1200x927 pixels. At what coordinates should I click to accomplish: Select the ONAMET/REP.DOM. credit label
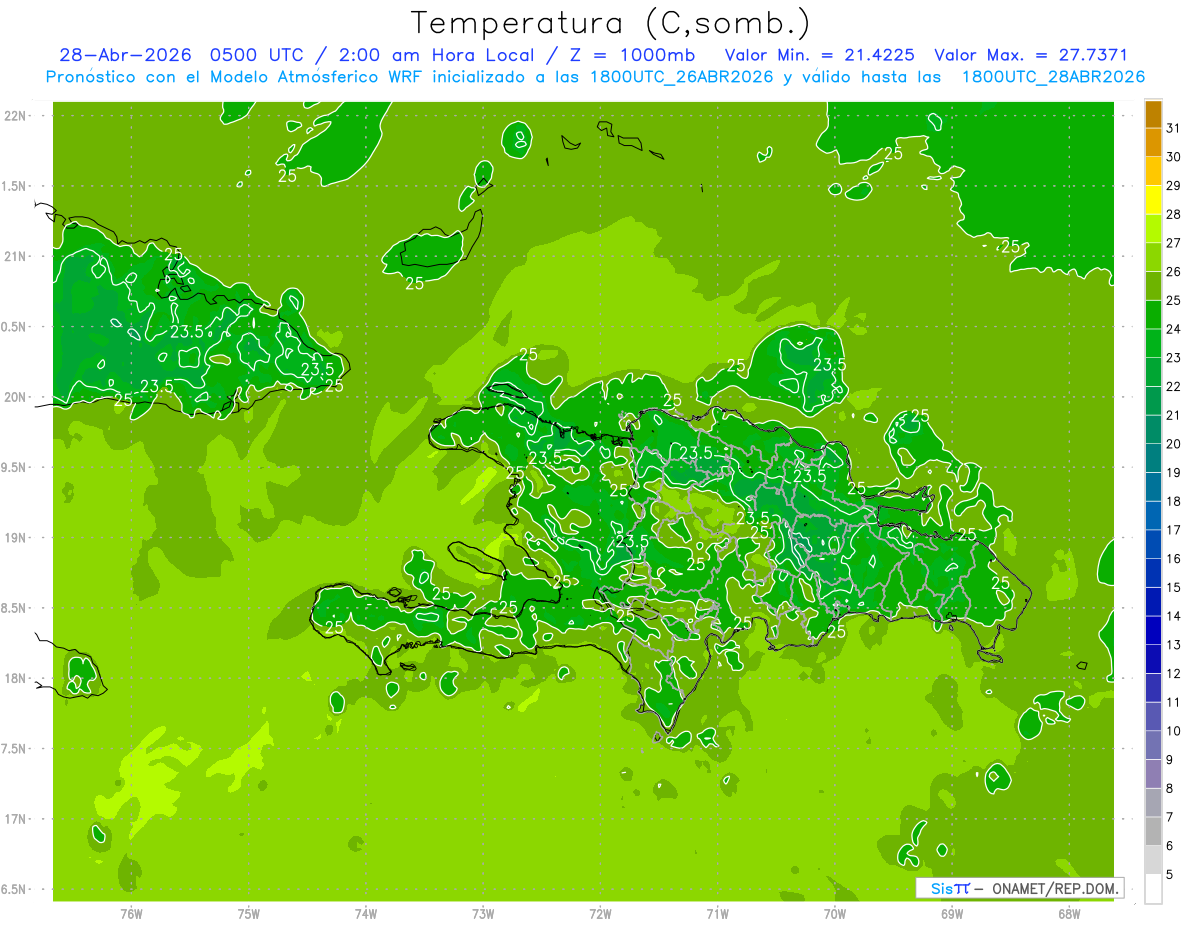click(1056, 888)
